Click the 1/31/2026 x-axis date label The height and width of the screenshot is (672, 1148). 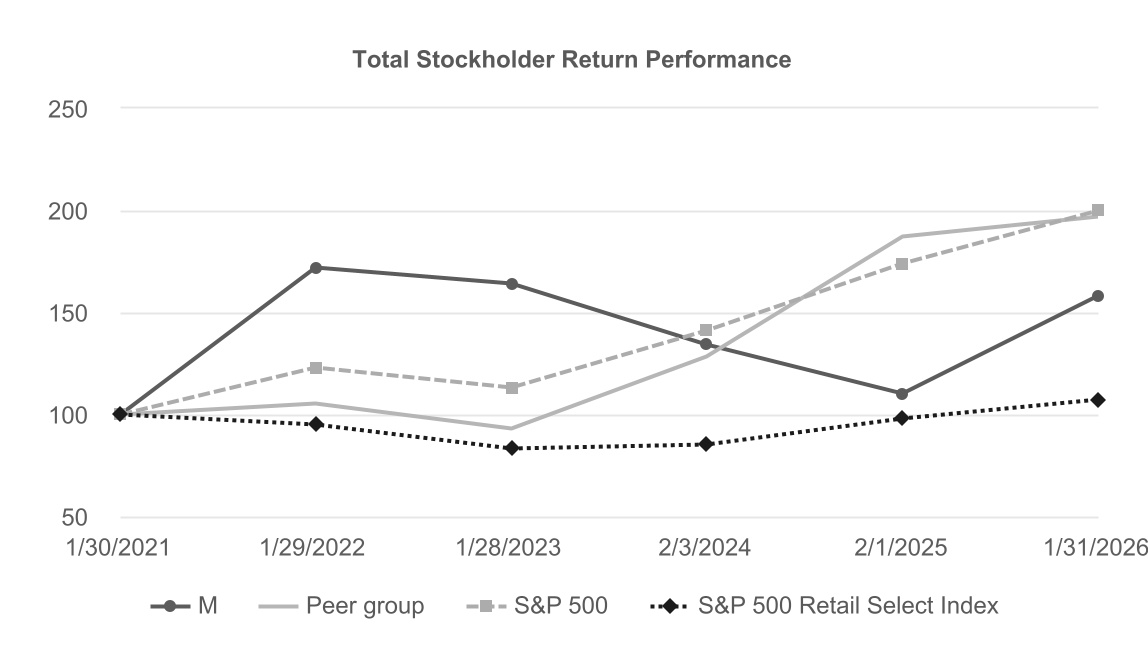[x=1097, y=548]
